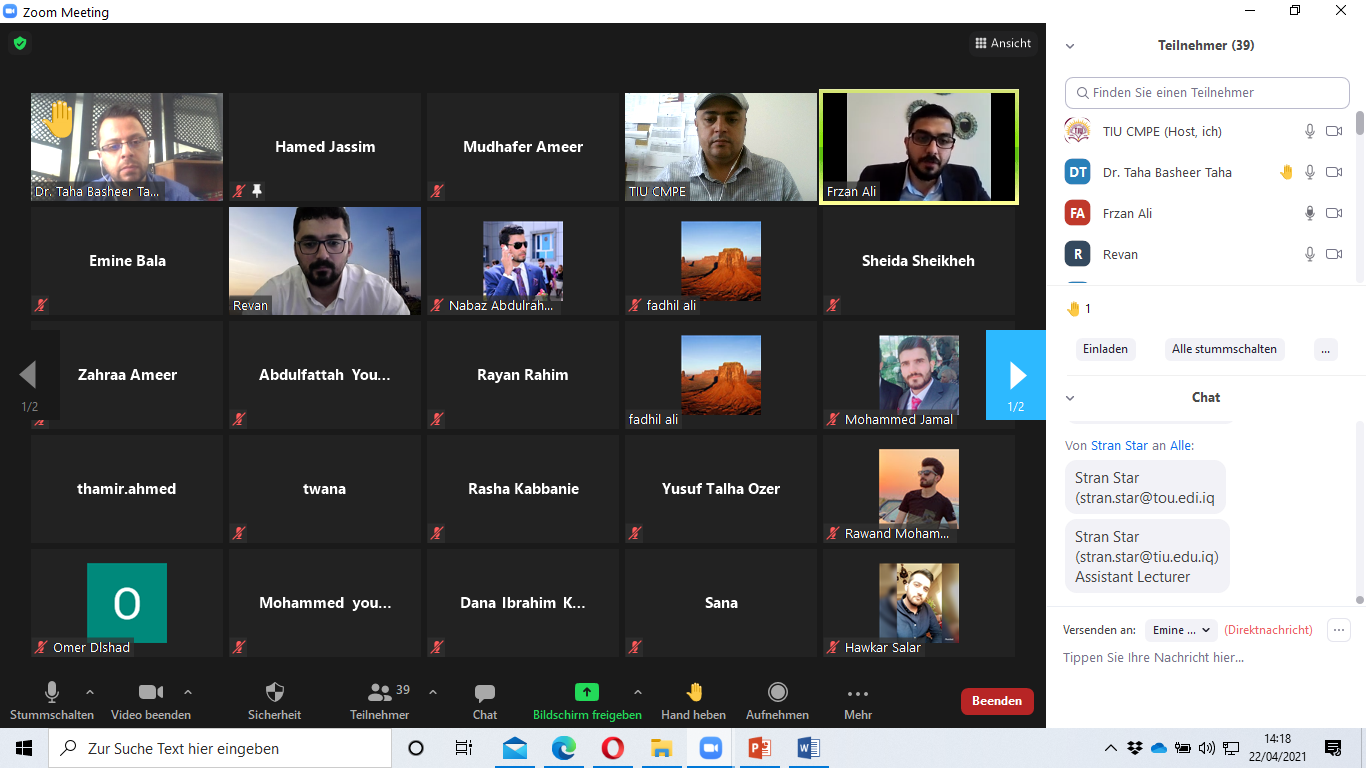Open the Mehr more options

pyautogui.click(x=857, y=692)
